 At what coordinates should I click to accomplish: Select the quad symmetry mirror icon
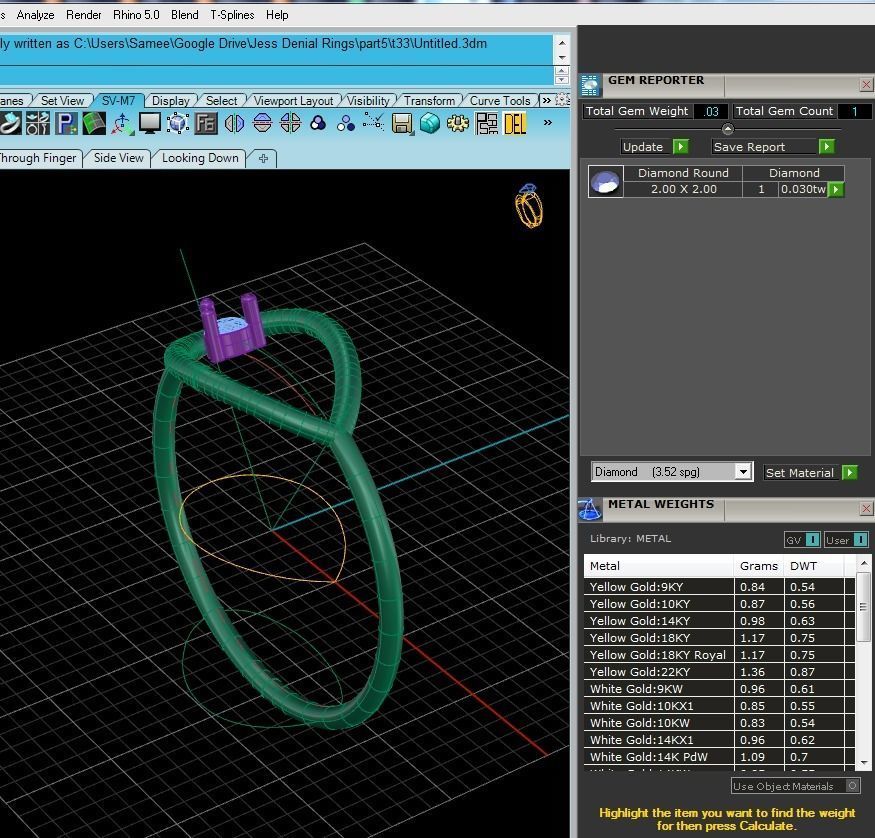(x=290, y=123)
